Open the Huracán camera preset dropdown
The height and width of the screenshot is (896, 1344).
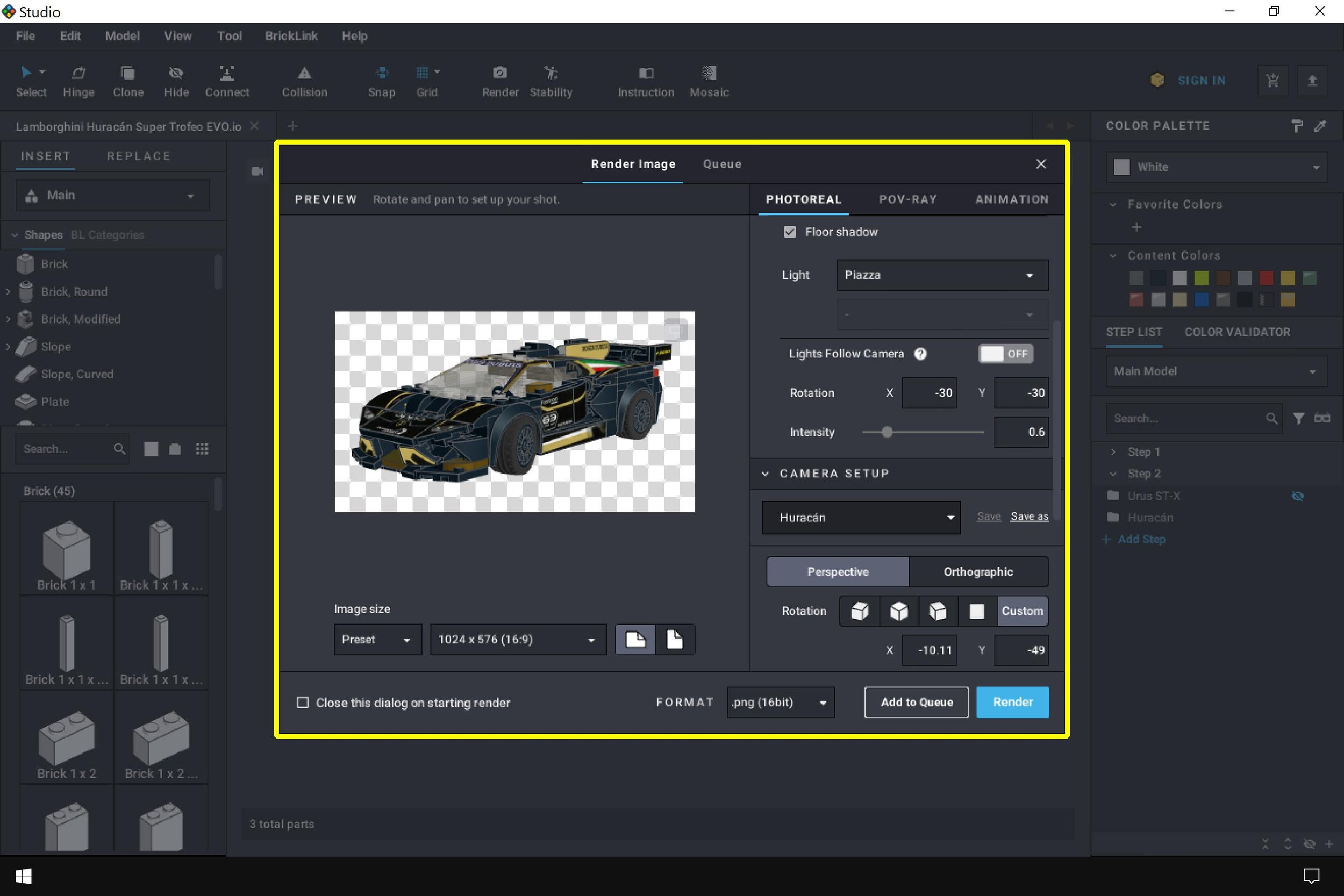point(861,517)
